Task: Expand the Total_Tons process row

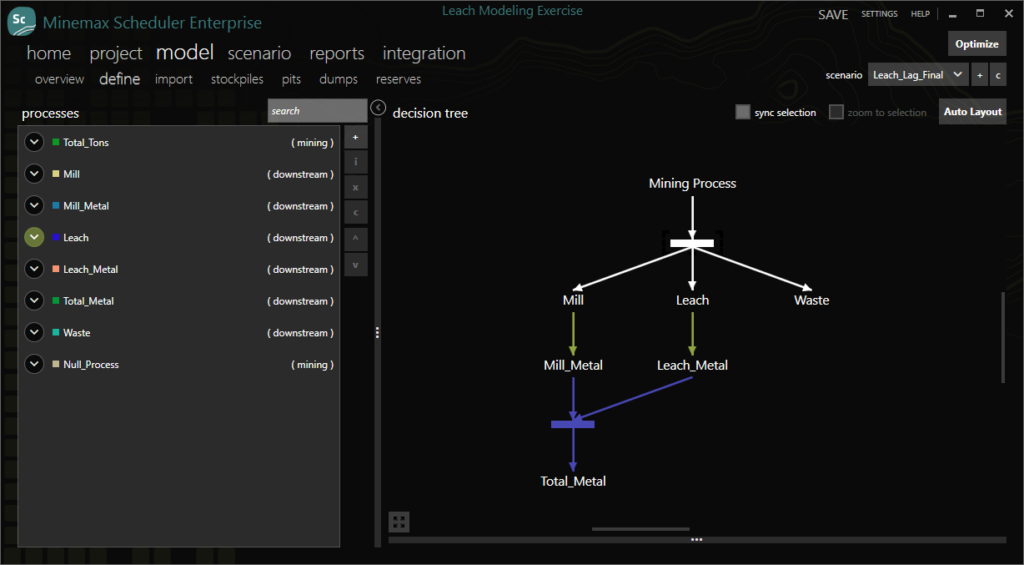Action: (34, 142)
